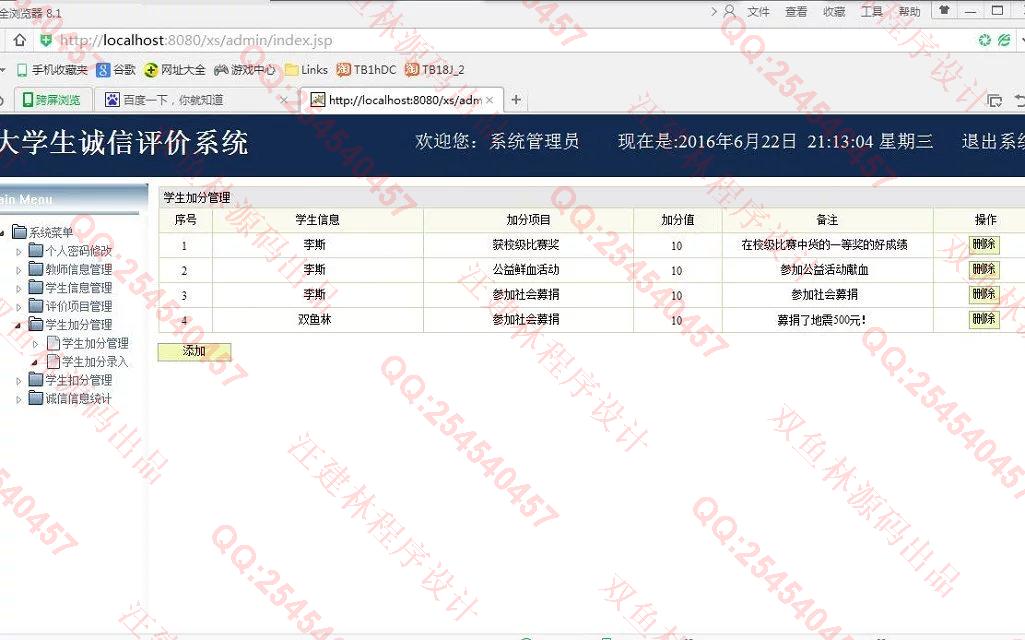Image resolution: width=1025 pixels, height=640 pixels.
Task: Click the tab list icon right of tabs
Action: coord(994,101)
